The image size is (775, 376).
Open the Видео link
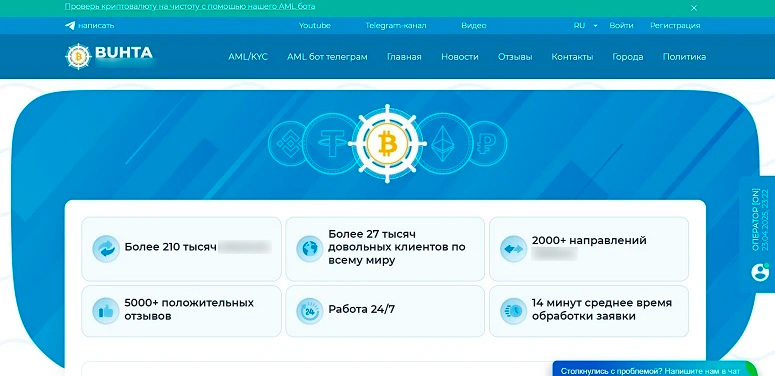[x=474, y=26]
